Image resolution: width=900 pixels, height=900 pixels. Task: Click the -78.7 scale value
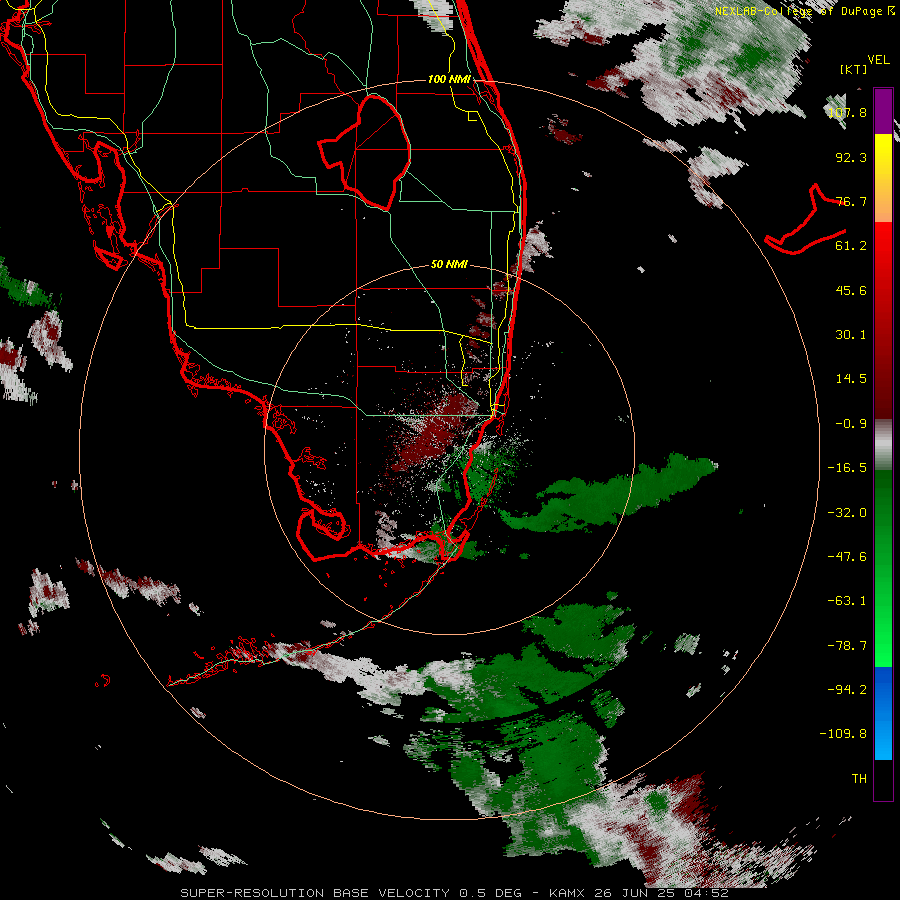pos(847,646)
